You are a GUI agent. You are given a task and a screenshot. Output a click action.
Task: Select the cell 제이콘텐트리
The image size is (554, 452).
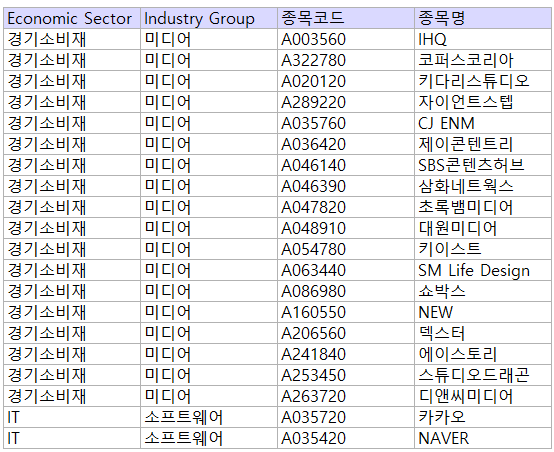coord(483,144)
